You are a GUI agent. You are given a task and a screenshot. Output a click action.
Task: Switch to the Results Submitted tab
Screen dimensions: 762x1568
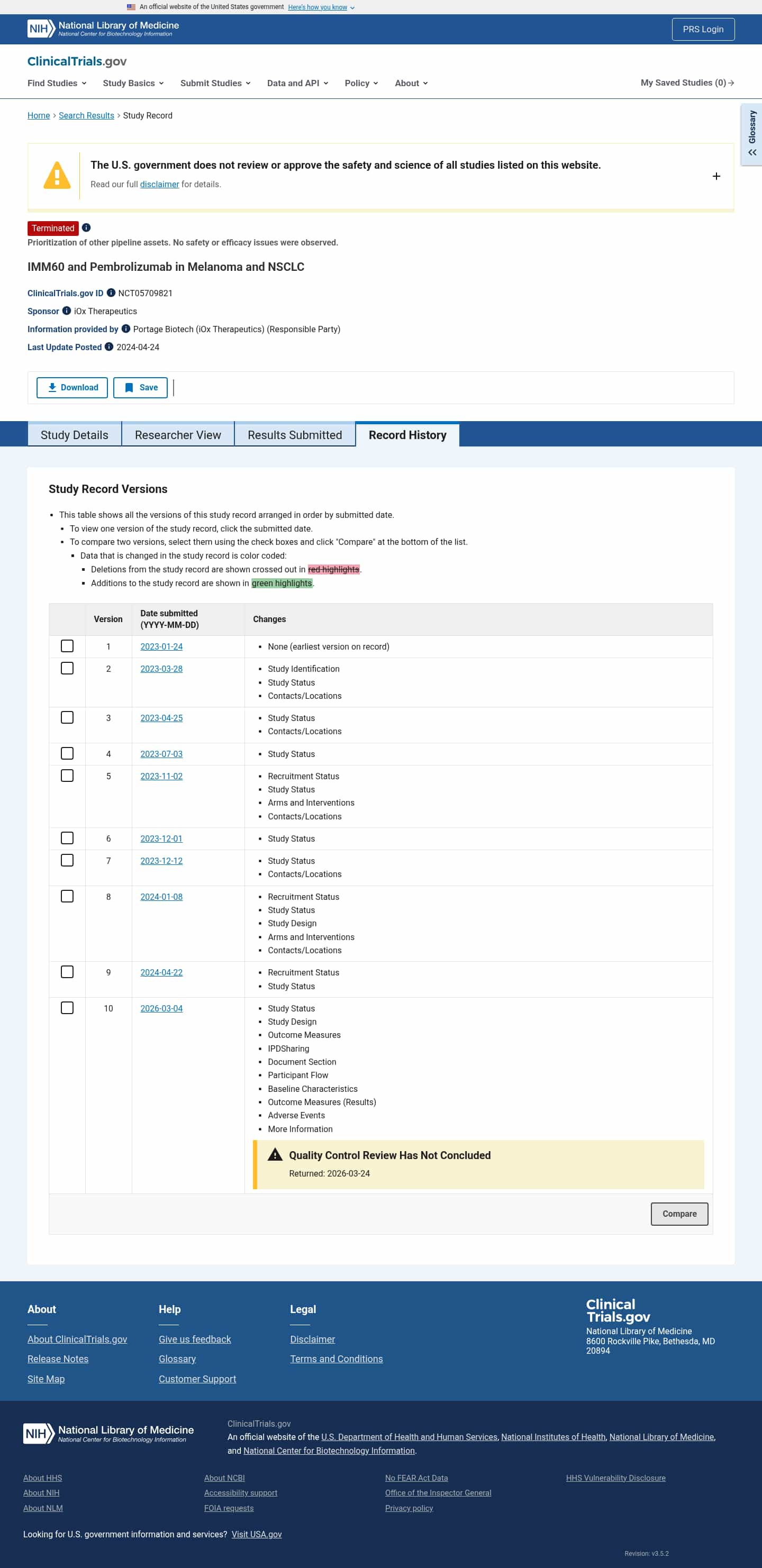tap(295, 435)
